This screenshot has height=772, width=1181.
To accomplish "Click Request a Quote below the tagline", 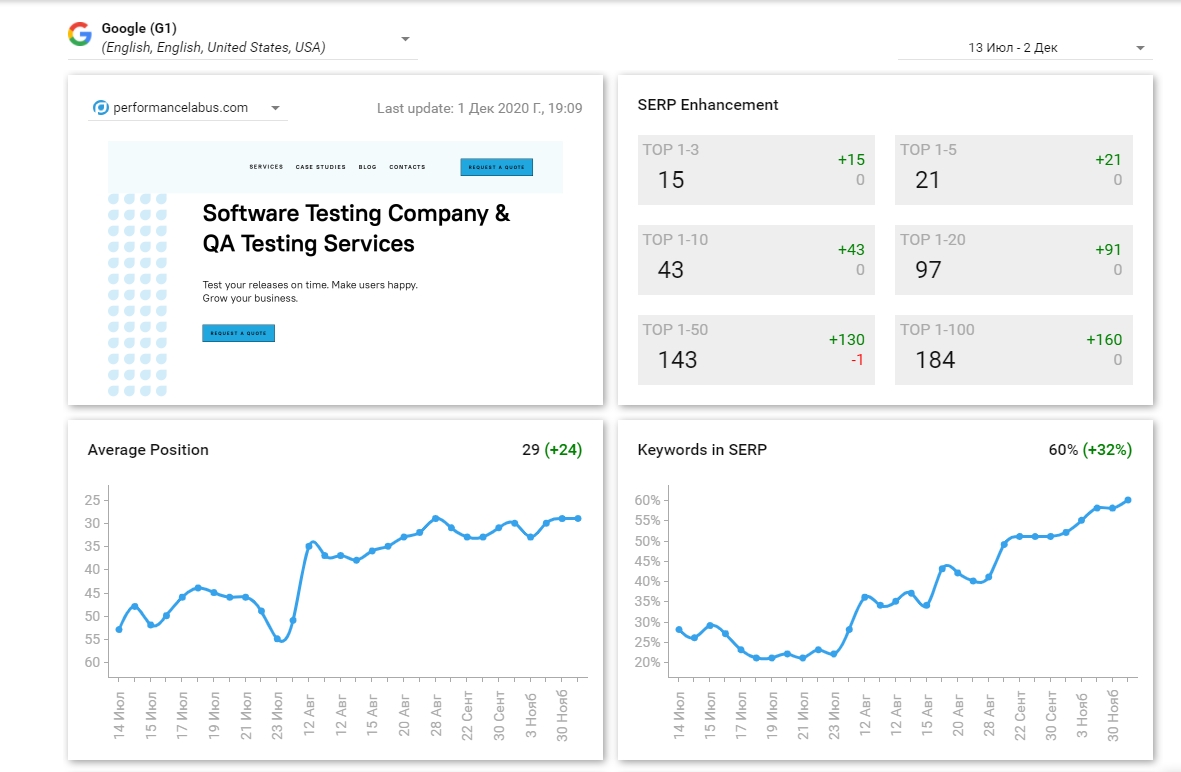I will [x=238, y=333].
